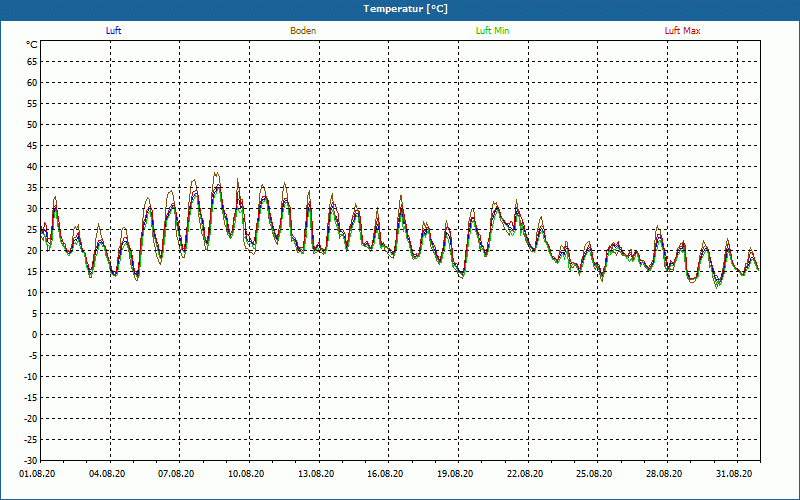Click the 40 value on y-axis
This screenshot has width=800, height=500.
pyautogui.click(x=32, y=167)
